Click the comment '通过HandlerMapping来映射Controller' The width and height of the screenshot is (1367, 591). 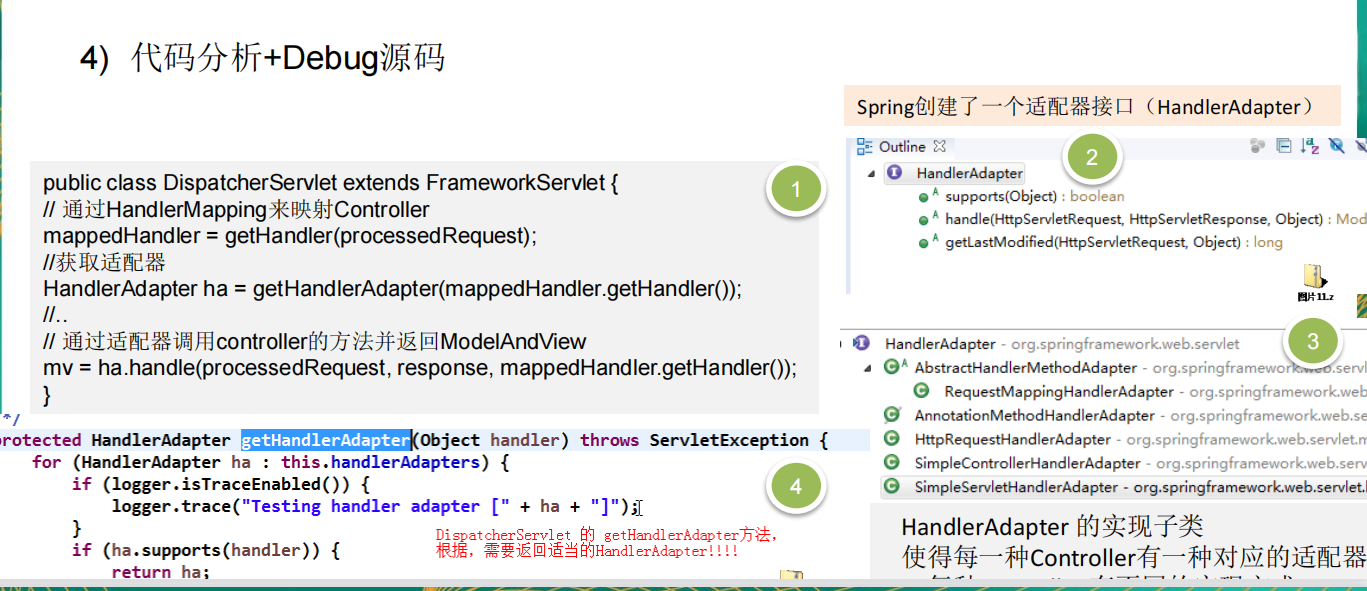click(x=237, y=210)
